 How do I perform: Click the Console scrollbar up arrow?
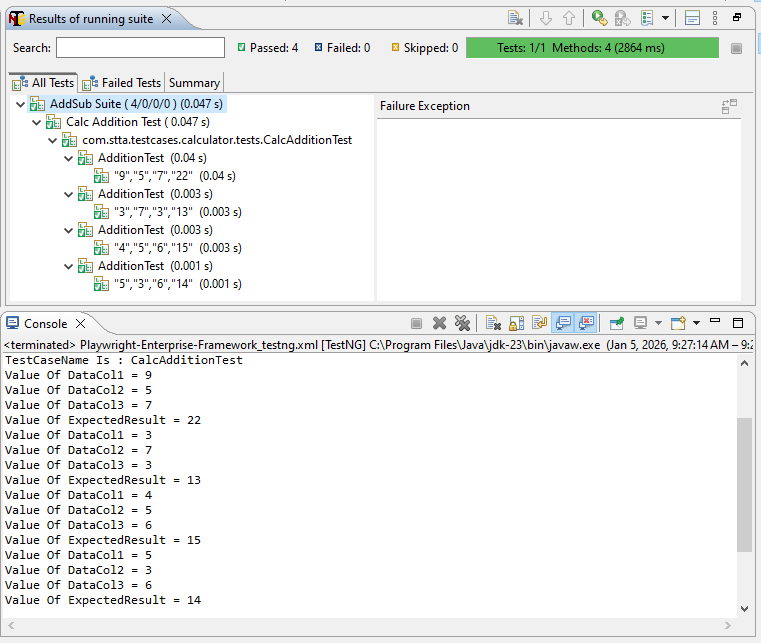coord(744,364)
